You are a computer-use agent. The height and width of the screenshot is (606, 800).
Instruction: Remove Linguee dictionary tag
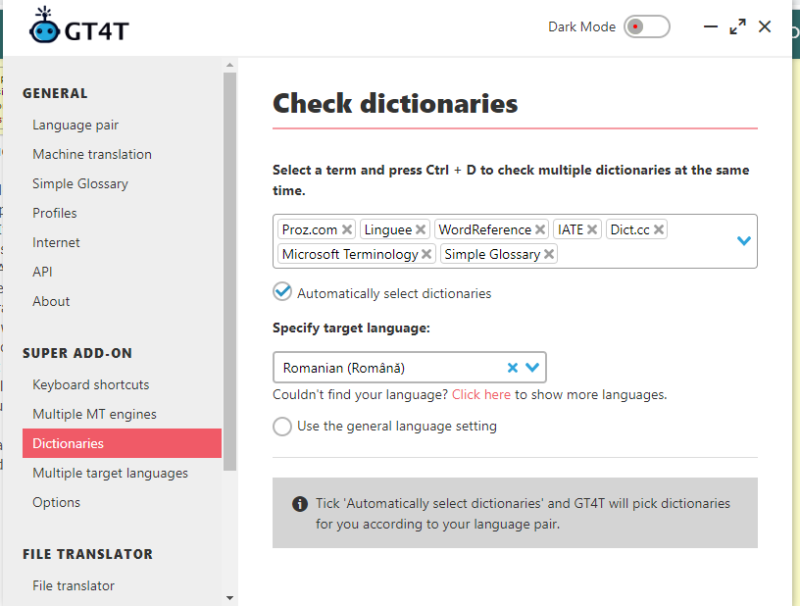pos(420,230)
